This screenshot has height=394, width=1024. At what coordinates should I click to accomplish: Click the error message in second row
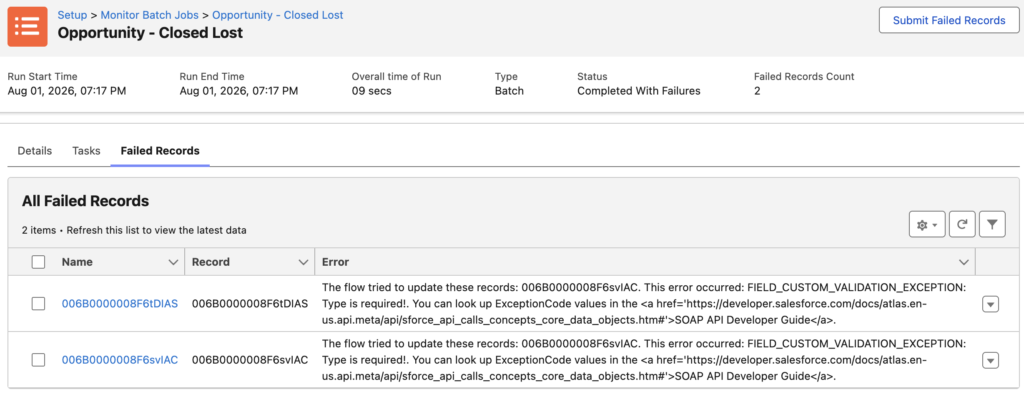click(x=645, y=360)
